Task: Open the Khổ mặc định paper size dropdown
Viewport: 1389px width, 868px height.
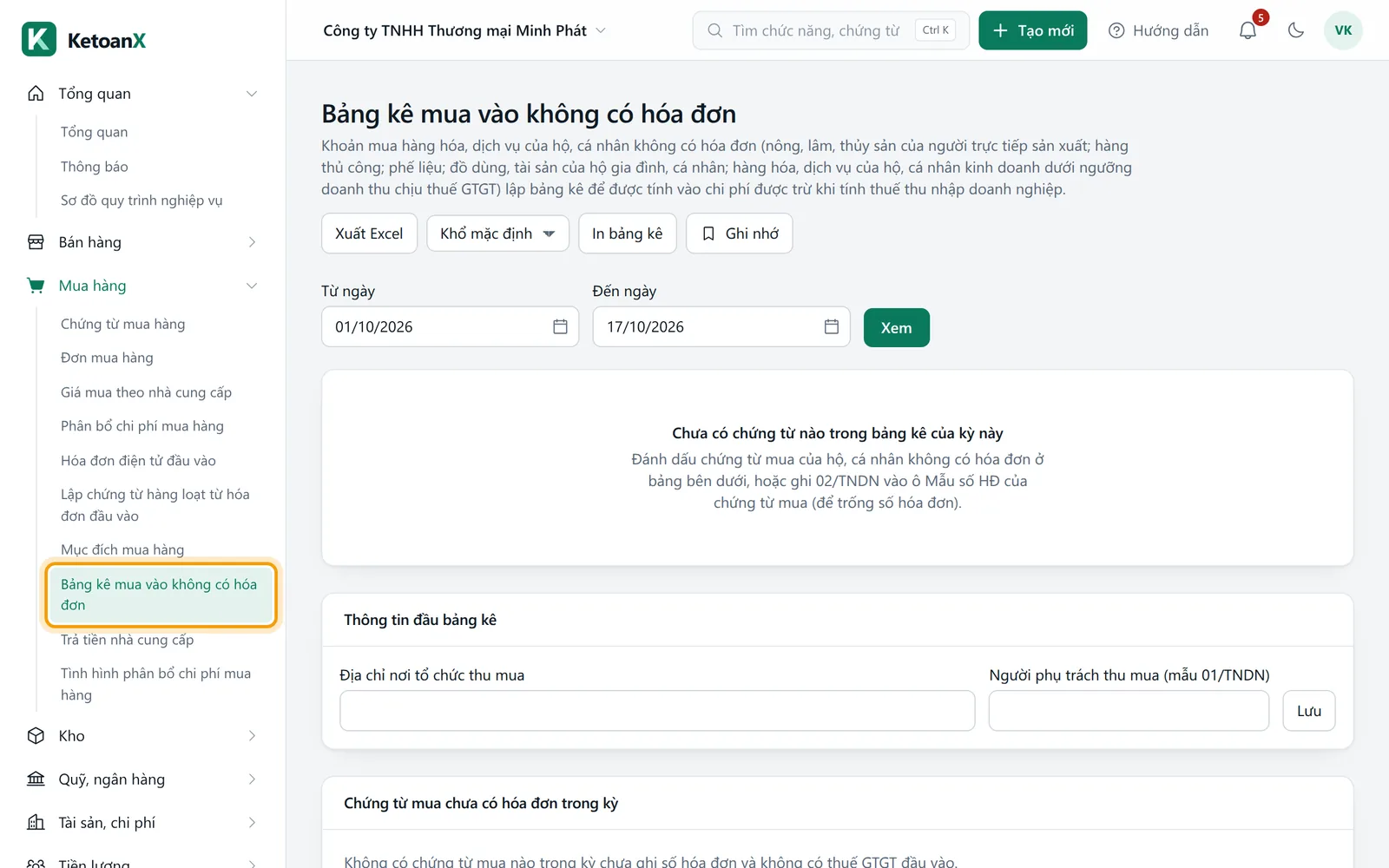Action: coord(497,233)
